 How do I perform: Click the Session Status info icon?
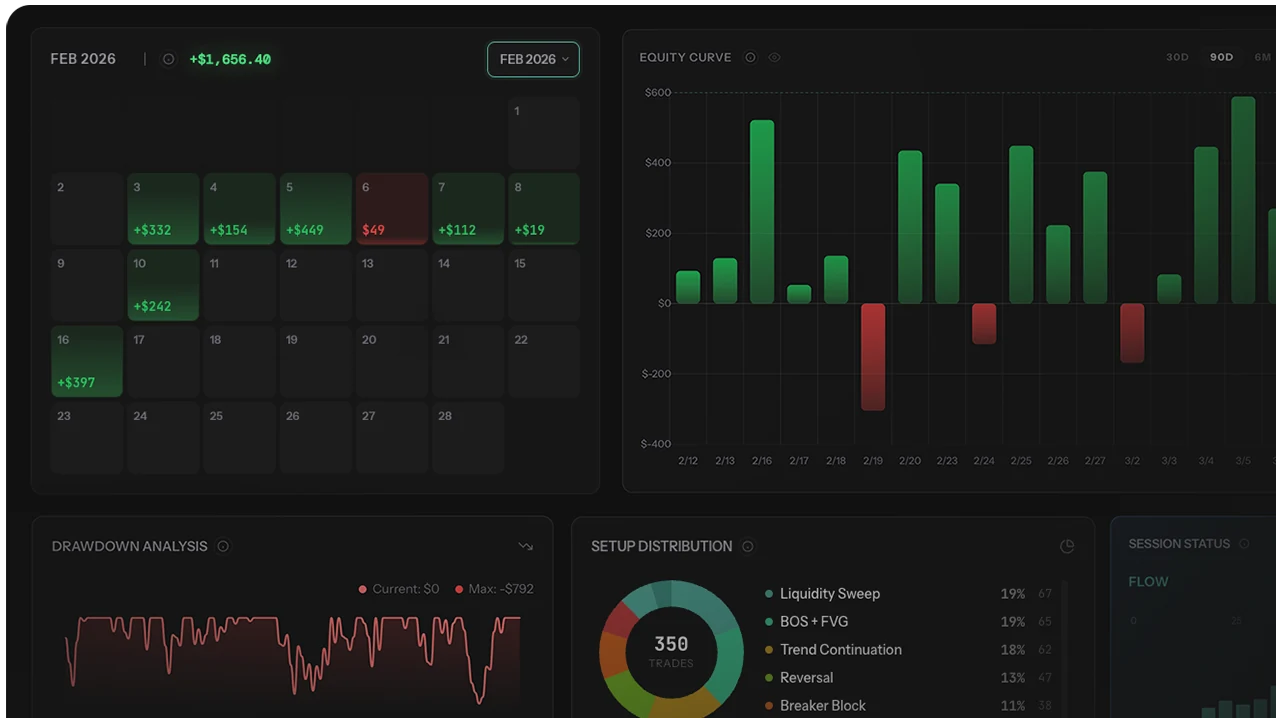click(x=1243, y=543)
